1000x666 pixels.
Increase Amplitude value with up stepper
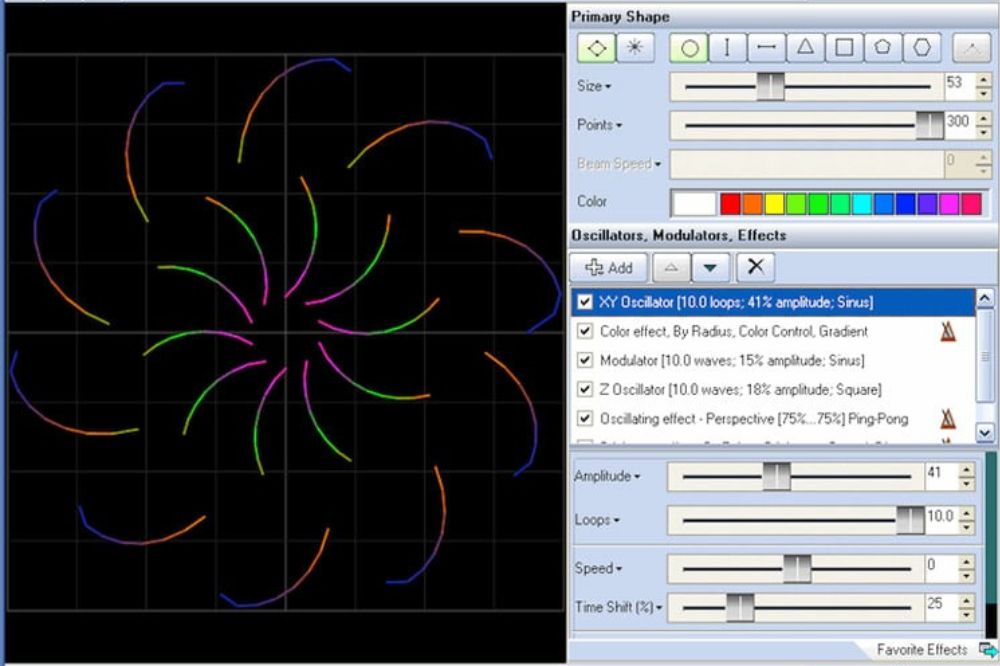[967, 470]
